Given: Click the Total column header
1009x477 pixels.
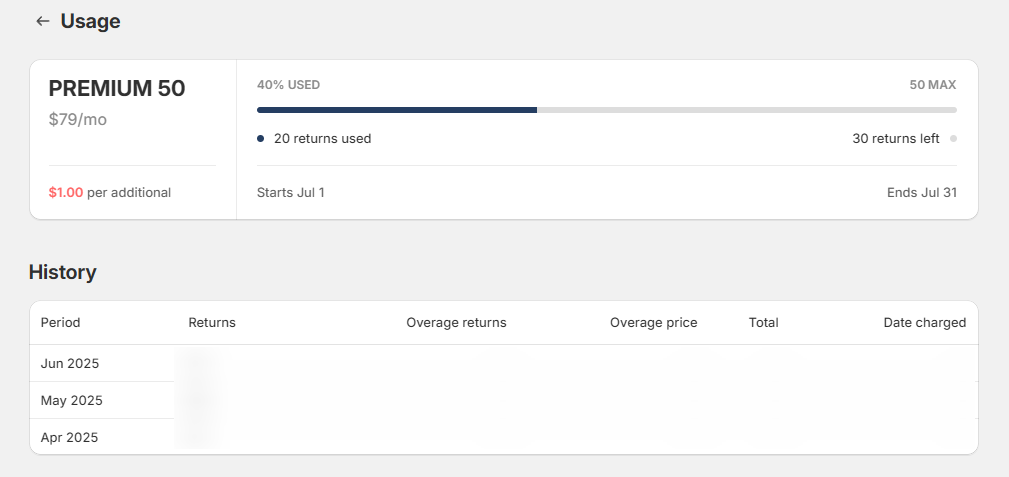Looking at the screenshot, I should point(764,323).
